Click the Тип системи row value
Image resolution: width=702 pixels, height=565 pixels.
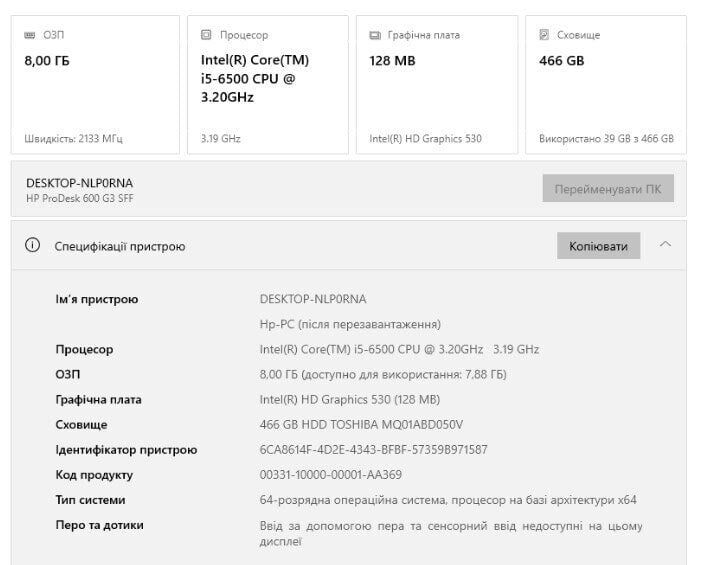click(448, 500)
